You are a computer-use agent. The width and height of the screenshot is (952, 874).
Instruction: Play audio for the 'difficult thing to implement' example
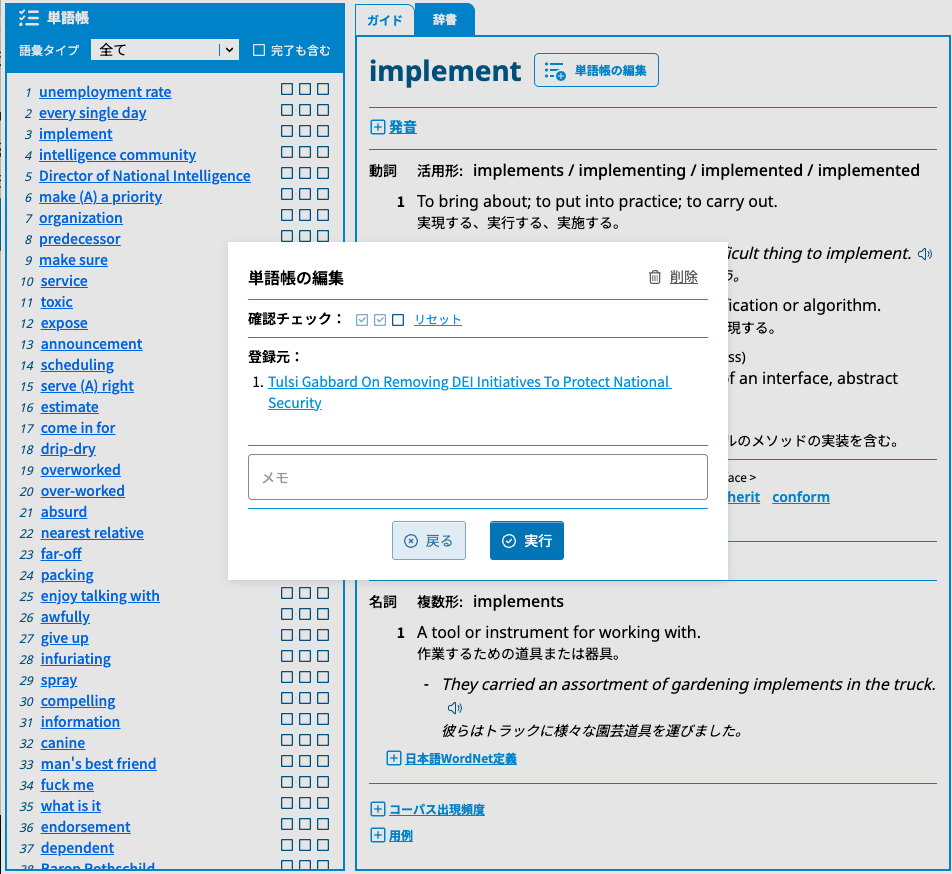point(925,254)
